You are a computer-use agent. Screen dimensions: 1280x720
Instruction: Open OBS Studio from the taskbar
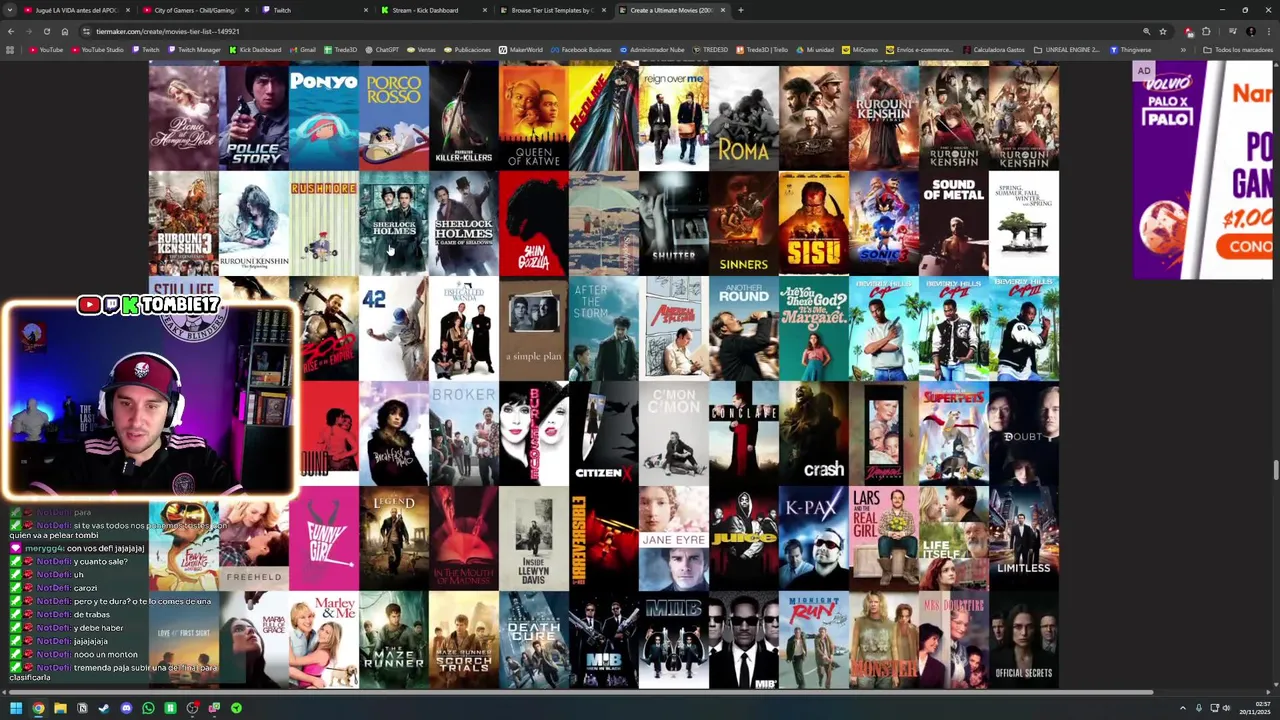[192, 708]
